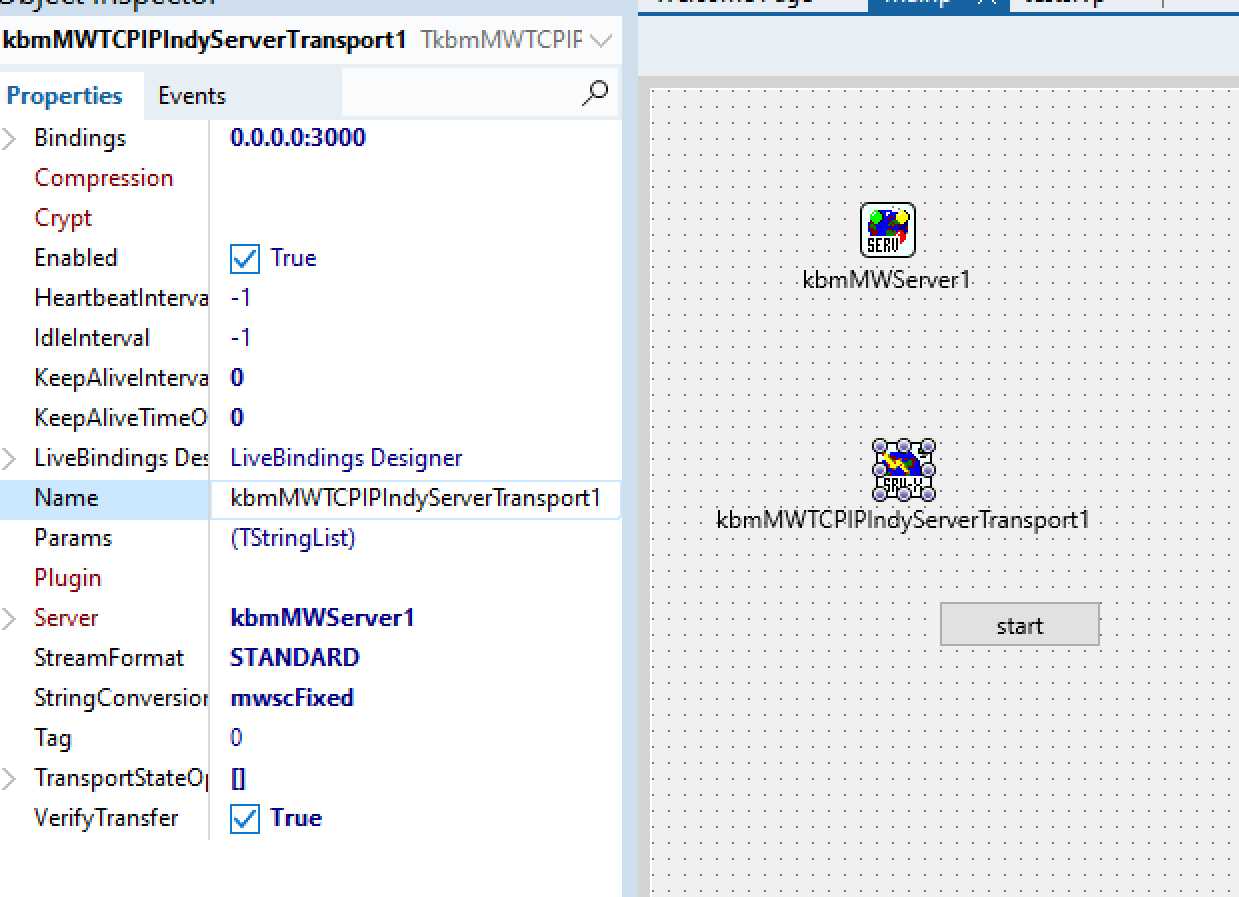
Task: Click the Server value kbmMWServer1
Action: coord(322,618)
